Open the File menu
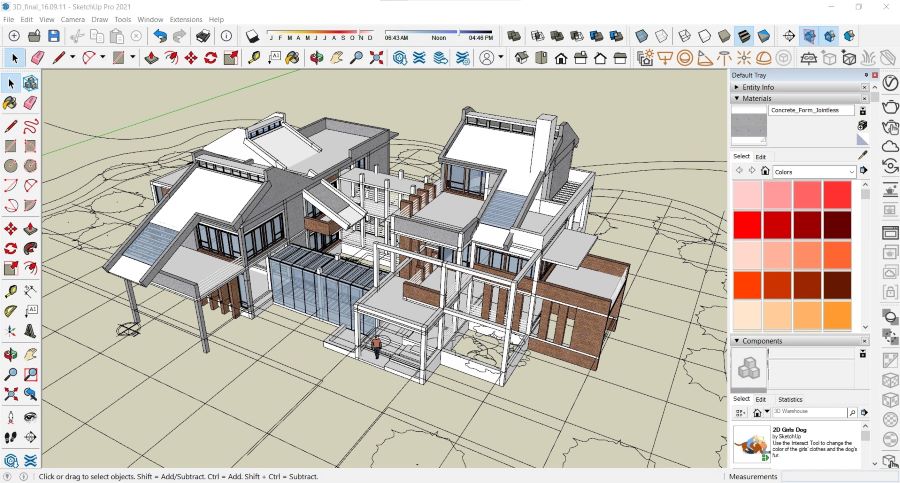Screen dimensions: 900x483 click(9, 20)
